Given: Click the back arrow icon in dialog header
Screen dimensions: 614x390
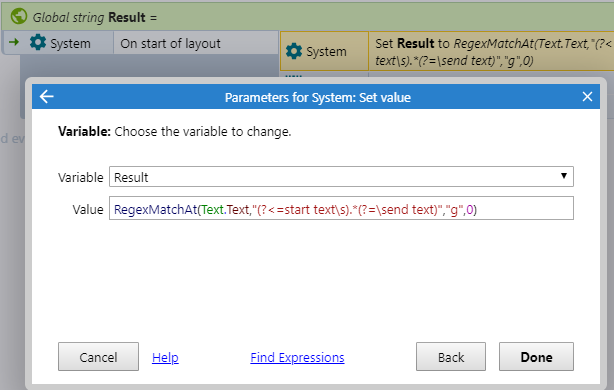Looking at the screenshot, I should [47, 96].
